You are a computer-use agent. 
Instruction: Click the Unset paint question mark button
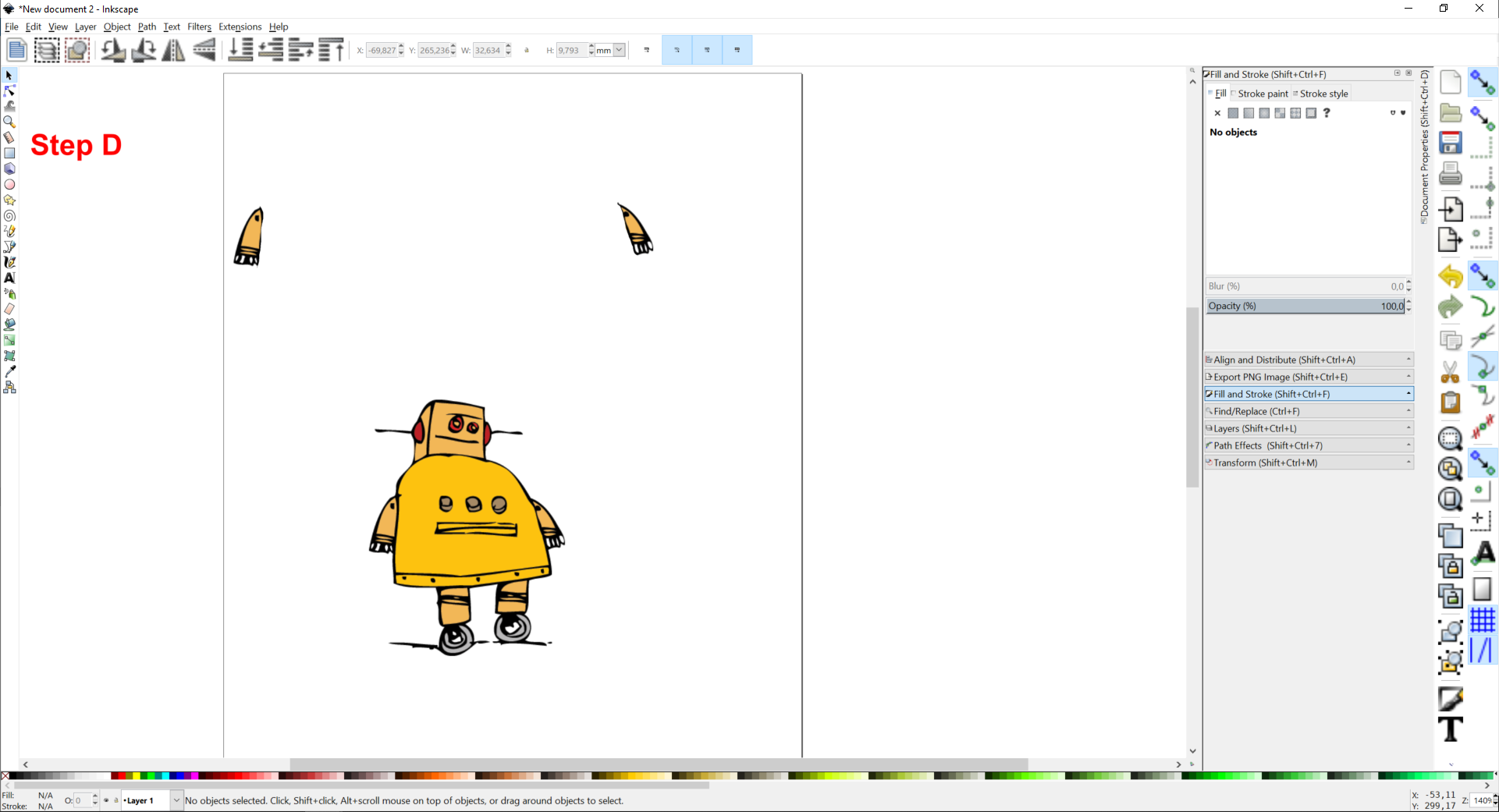click(1327, 113)
